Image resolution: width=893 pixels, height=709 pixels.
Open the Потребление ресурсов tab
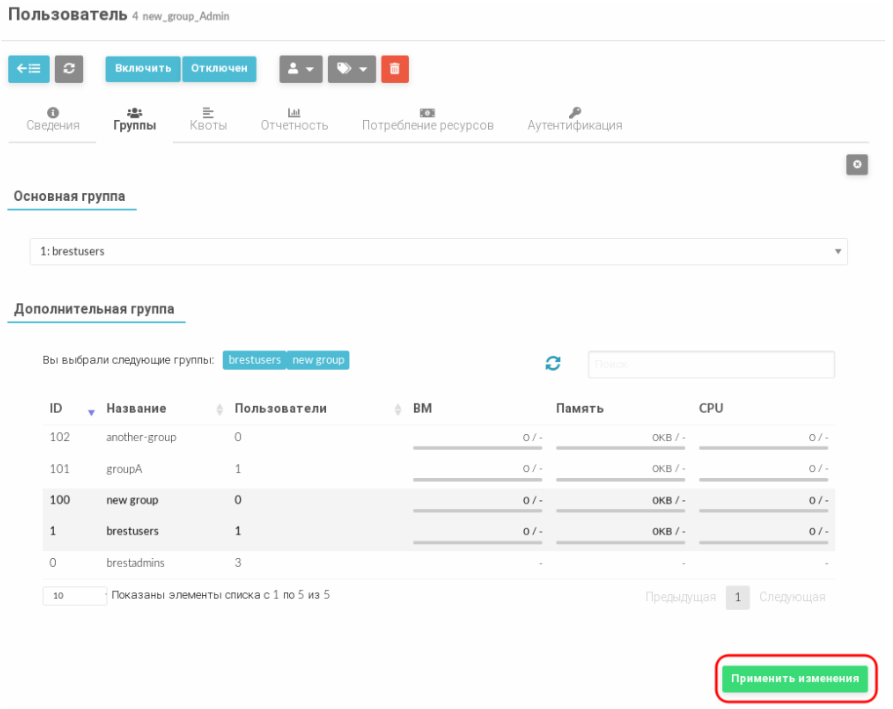(x=427, y=119)
